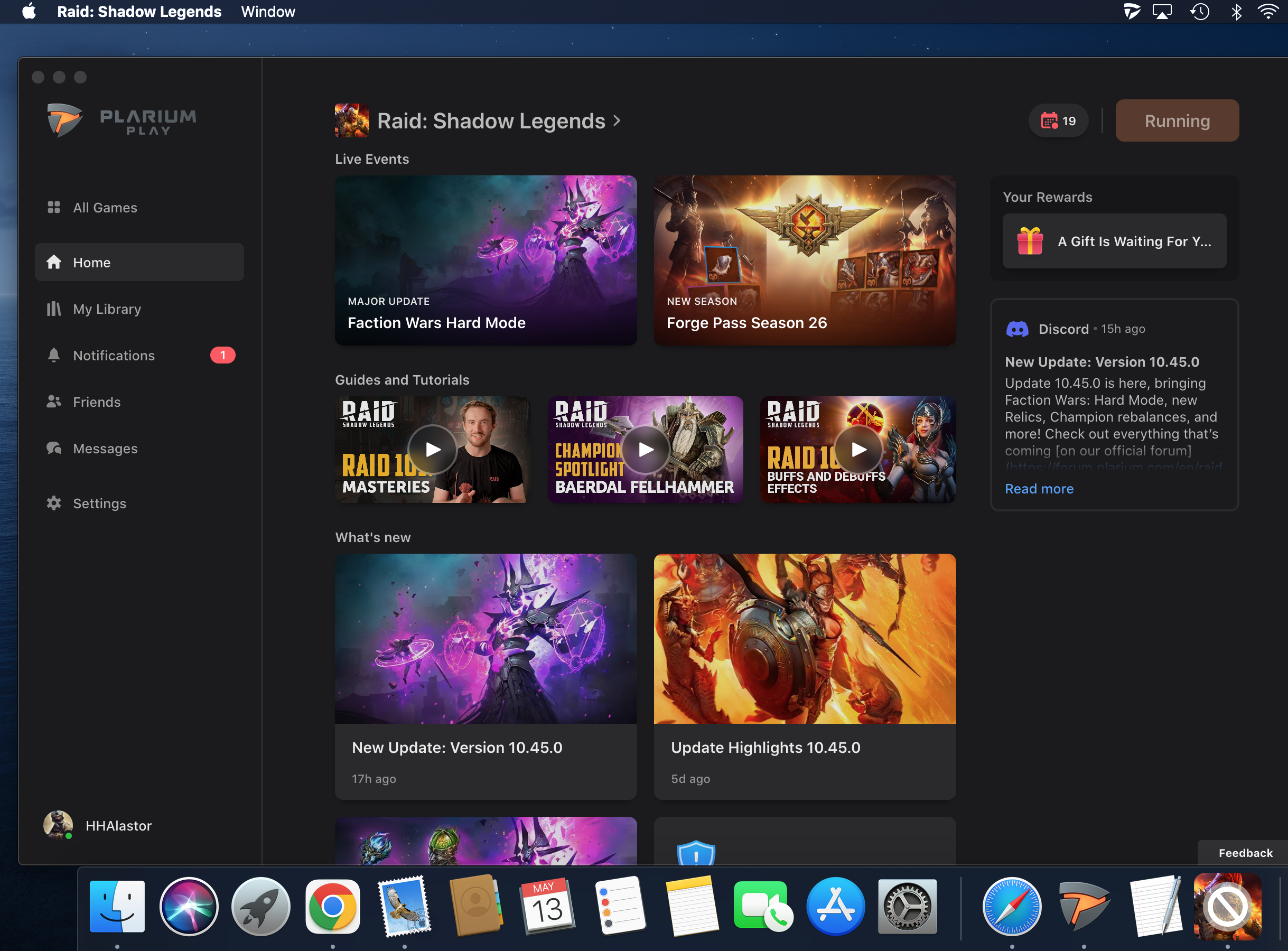This screenshot has height=951, width=1288.
Task: Open TextEdit from the Dock
Action: tap(1155, 906)
